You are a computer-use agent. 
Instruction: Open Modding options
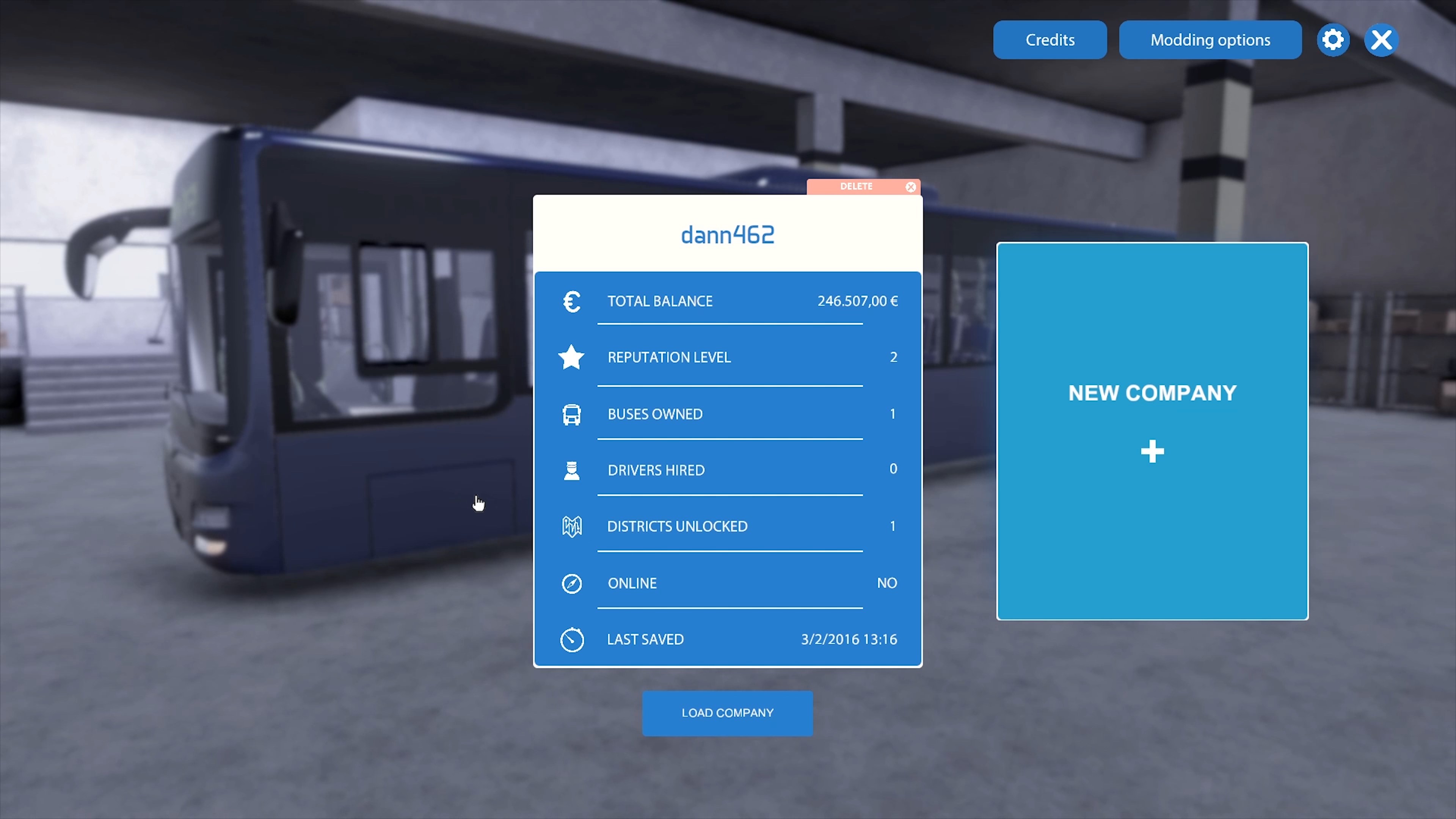1210,40
